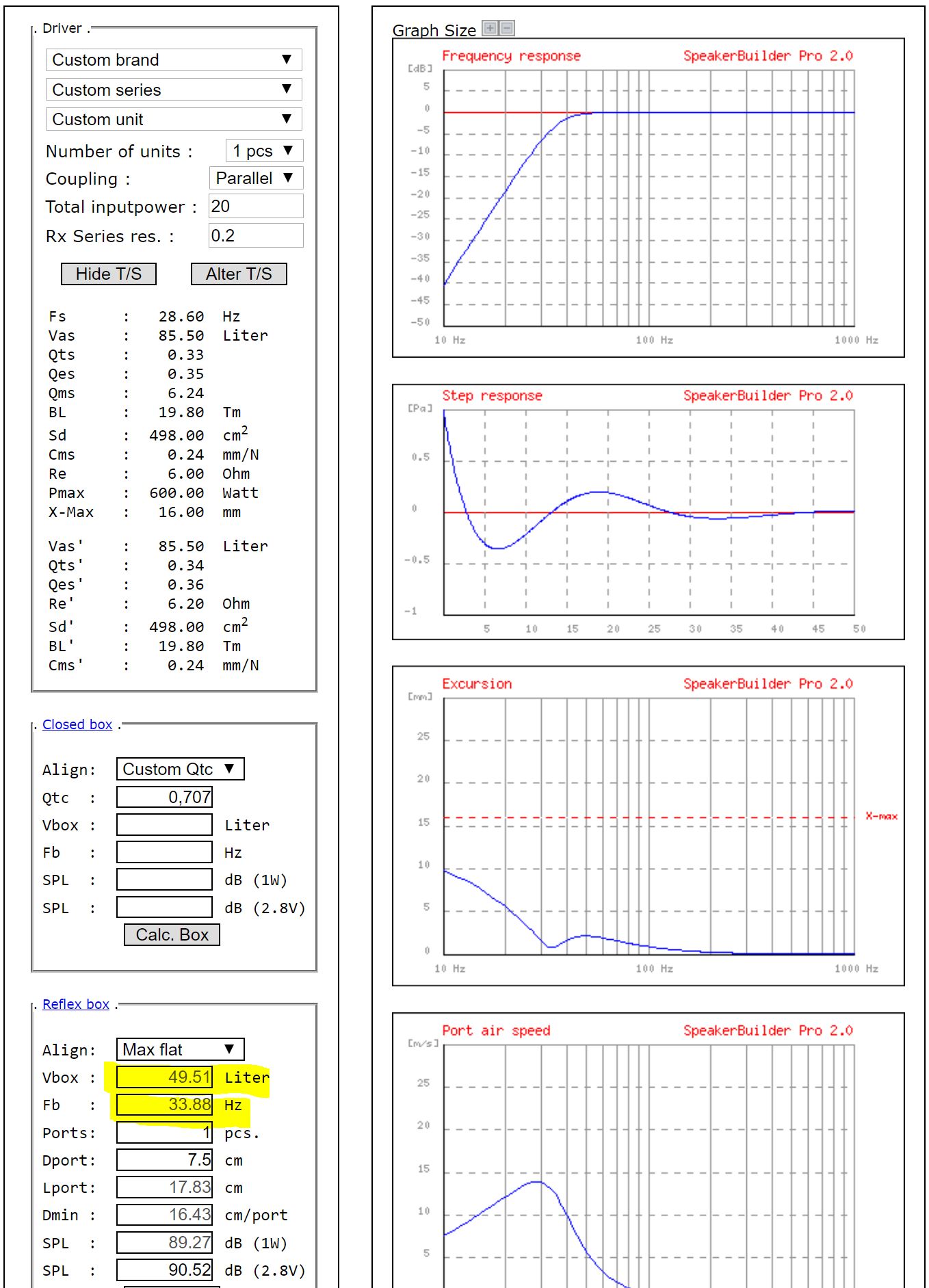Click the Lport field 17.83
This screenshot has height=1288, width=929.
pyautogui.click(x=164, y=1187)
